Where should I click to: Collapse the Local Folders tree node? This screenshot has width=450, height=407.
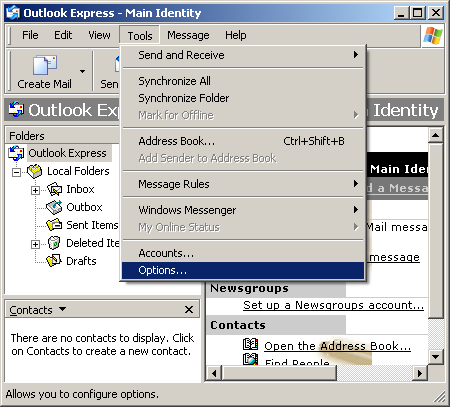pos(16,172)
